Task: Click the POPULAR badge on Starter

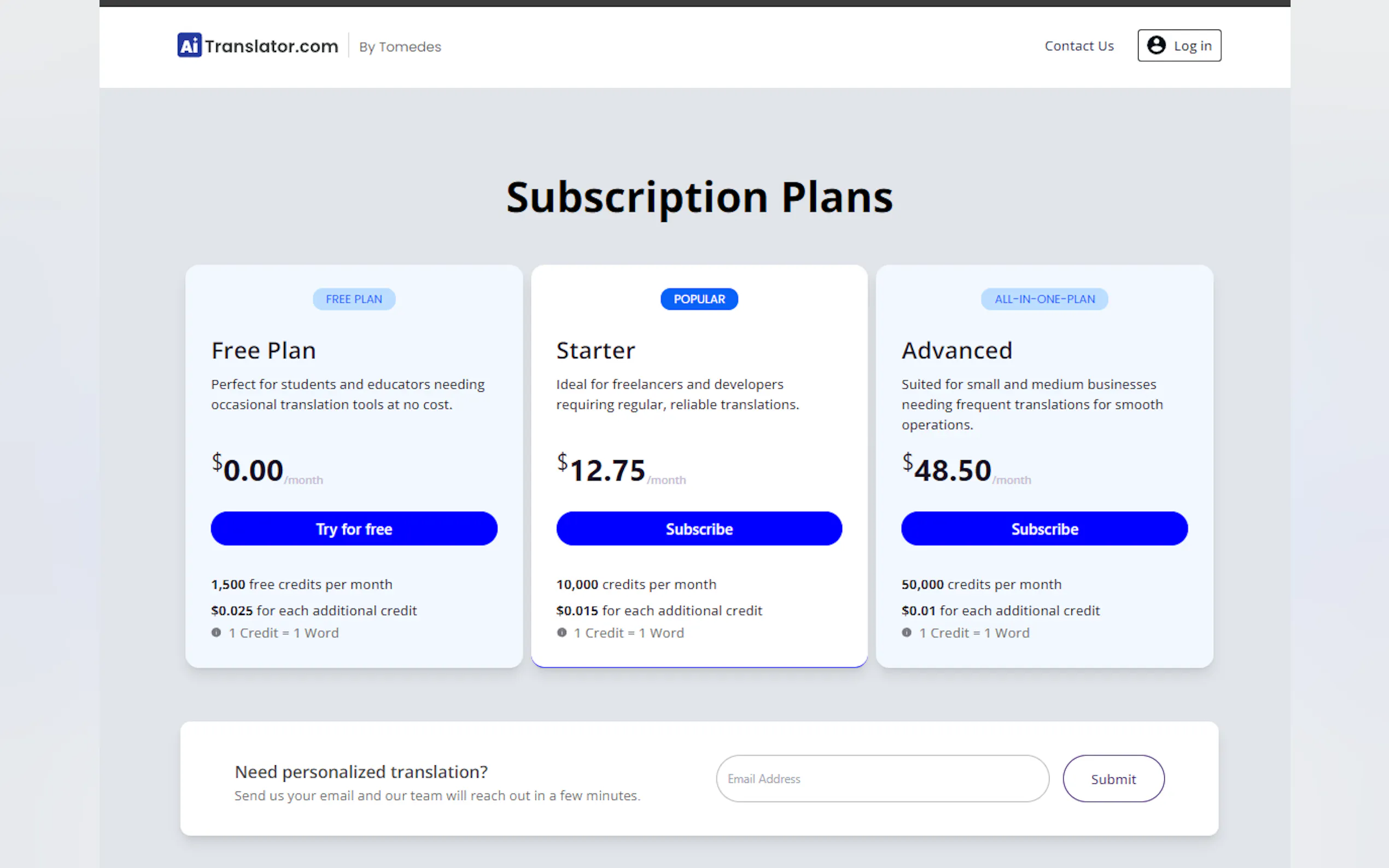Action: point(699,299)
